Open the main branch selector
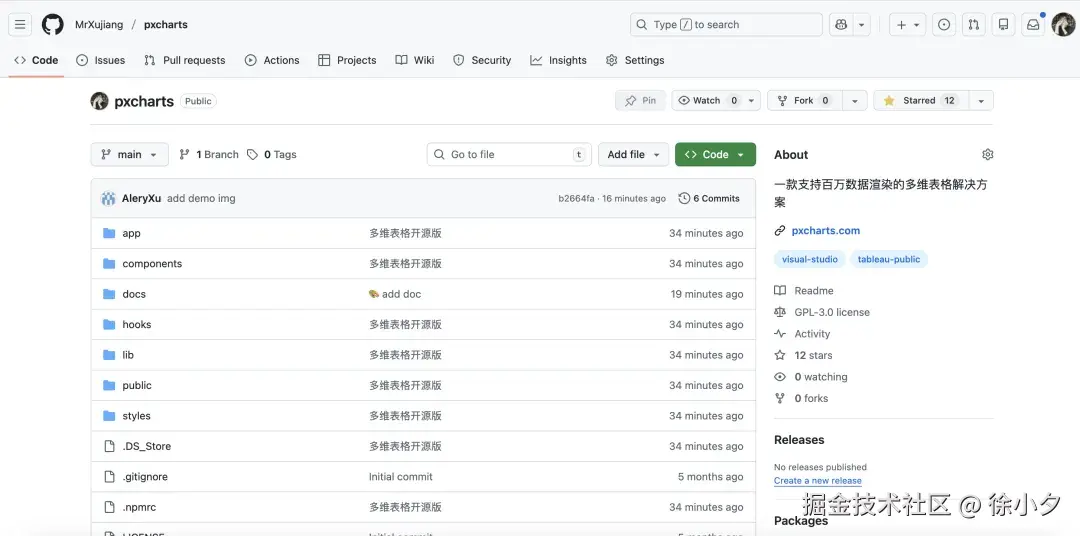Image resolution: width=1080 pixels, height=536 pixels. coord(129,154)
